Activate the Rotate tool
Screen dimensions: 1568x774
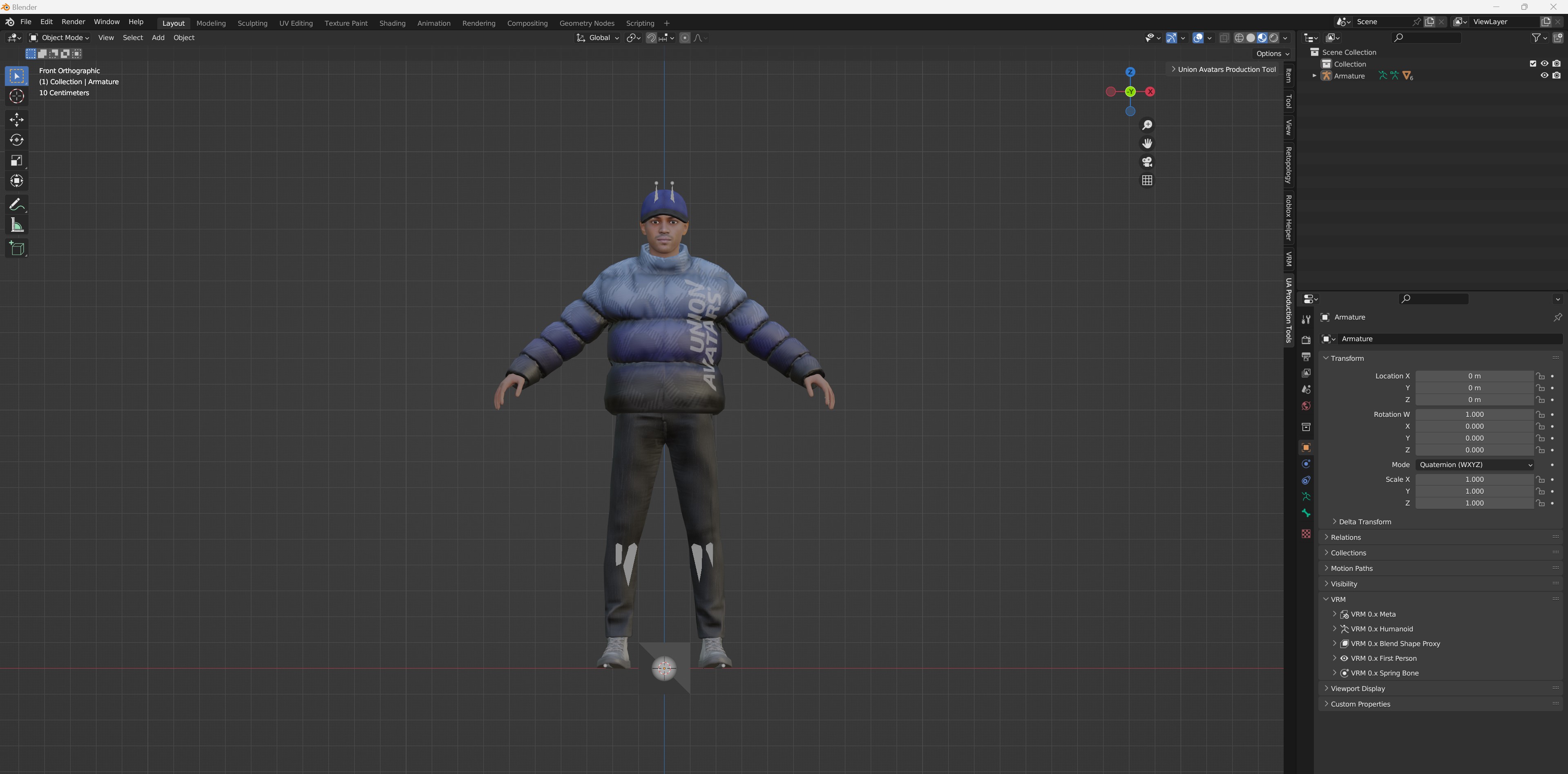click(16, 140)
